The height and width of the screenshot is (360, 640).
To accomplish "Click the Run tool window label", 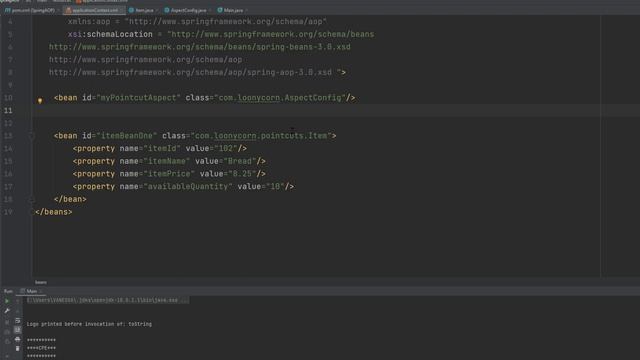I will pyautogui.click(x=8, y=291).
